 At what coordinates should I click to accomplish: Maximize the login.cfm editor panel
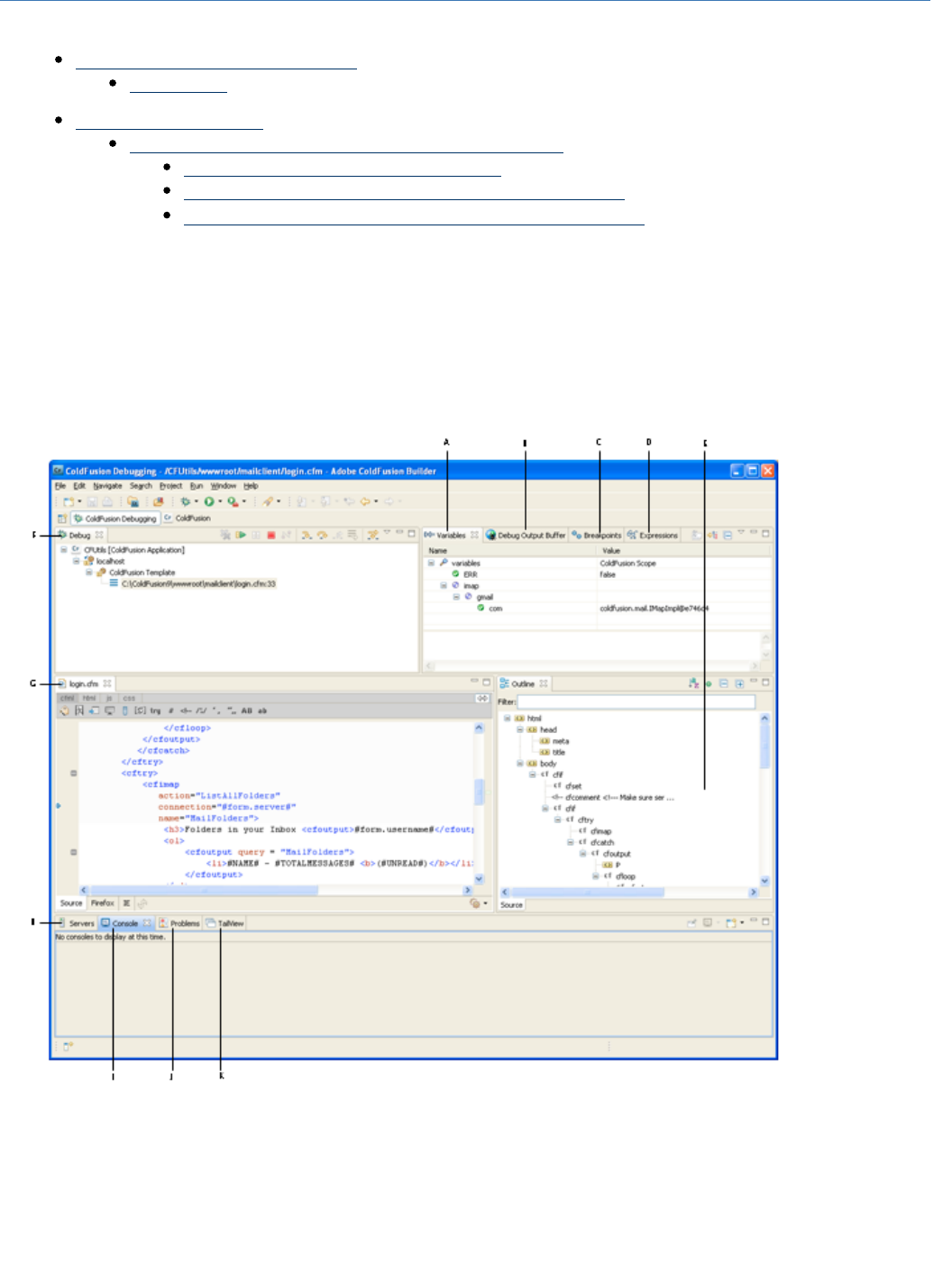click(x=487, y=683)
